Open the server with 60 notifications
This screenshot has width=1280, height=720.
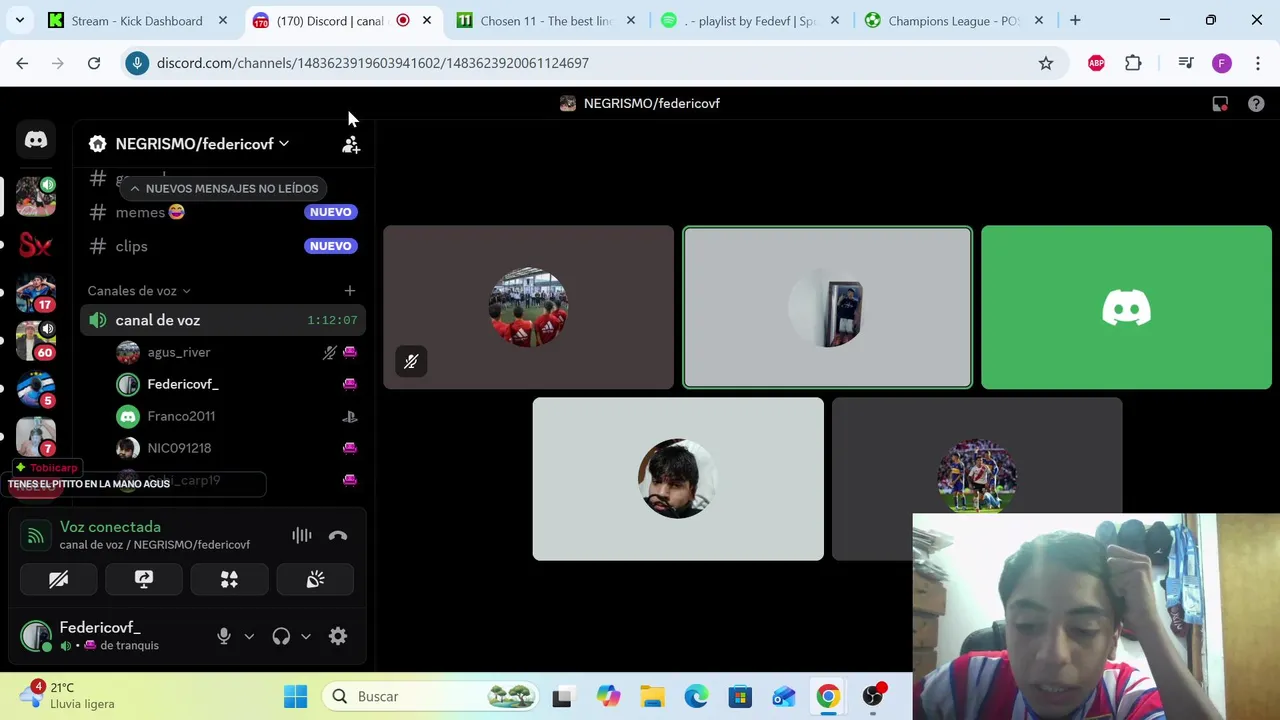point(36,340)
